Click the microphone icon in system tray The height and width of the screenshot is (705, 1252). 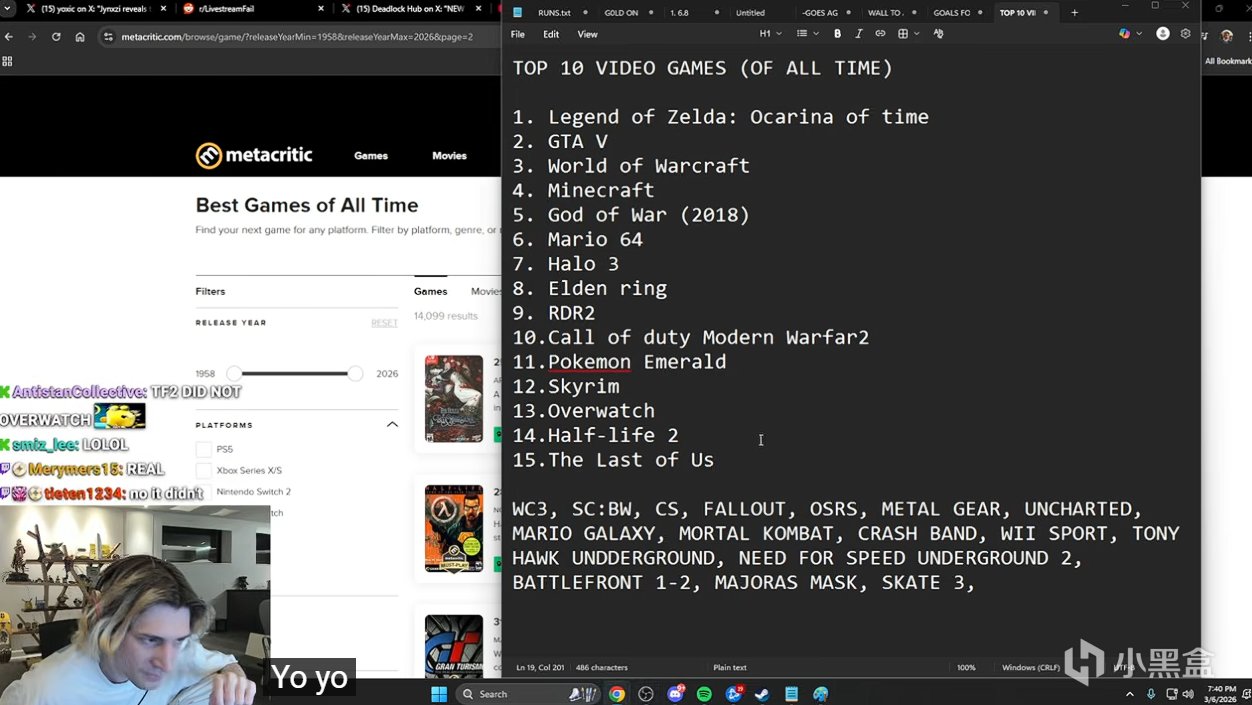tap(1151, 694)
